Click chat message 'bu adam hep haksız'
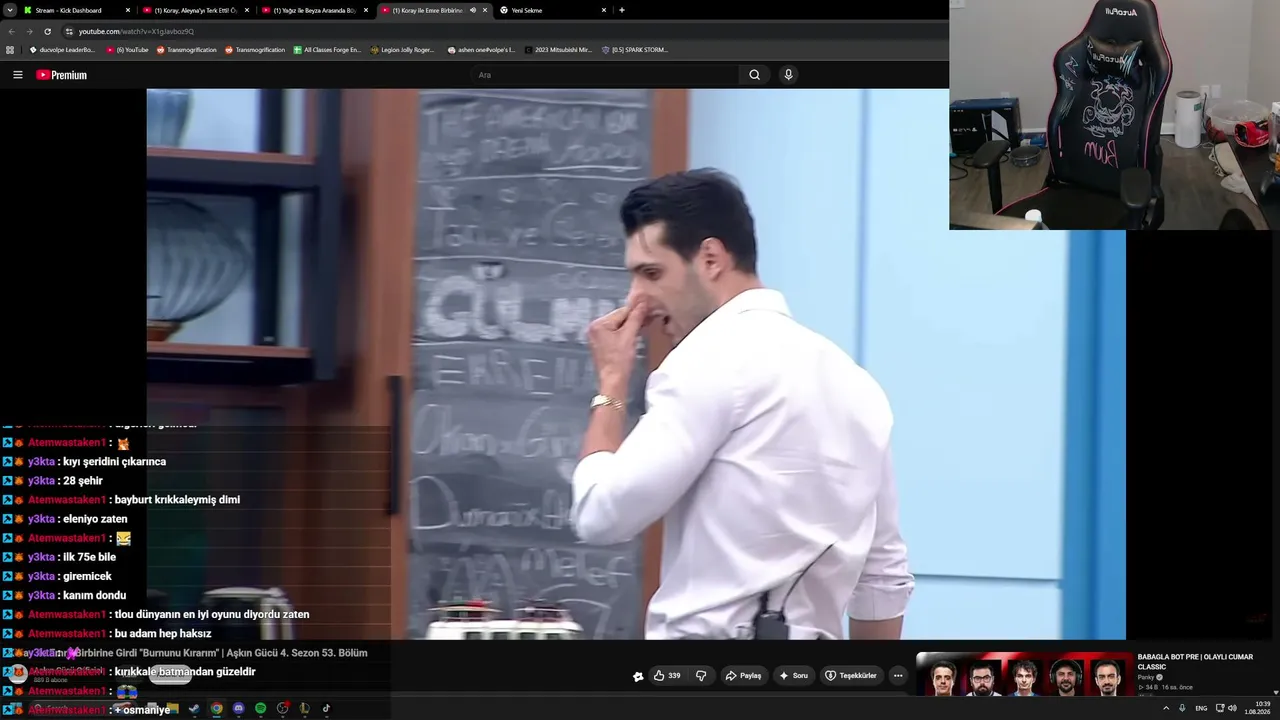Image resolution: width=1280 pixels, height=720 pixels. (163, 634)
